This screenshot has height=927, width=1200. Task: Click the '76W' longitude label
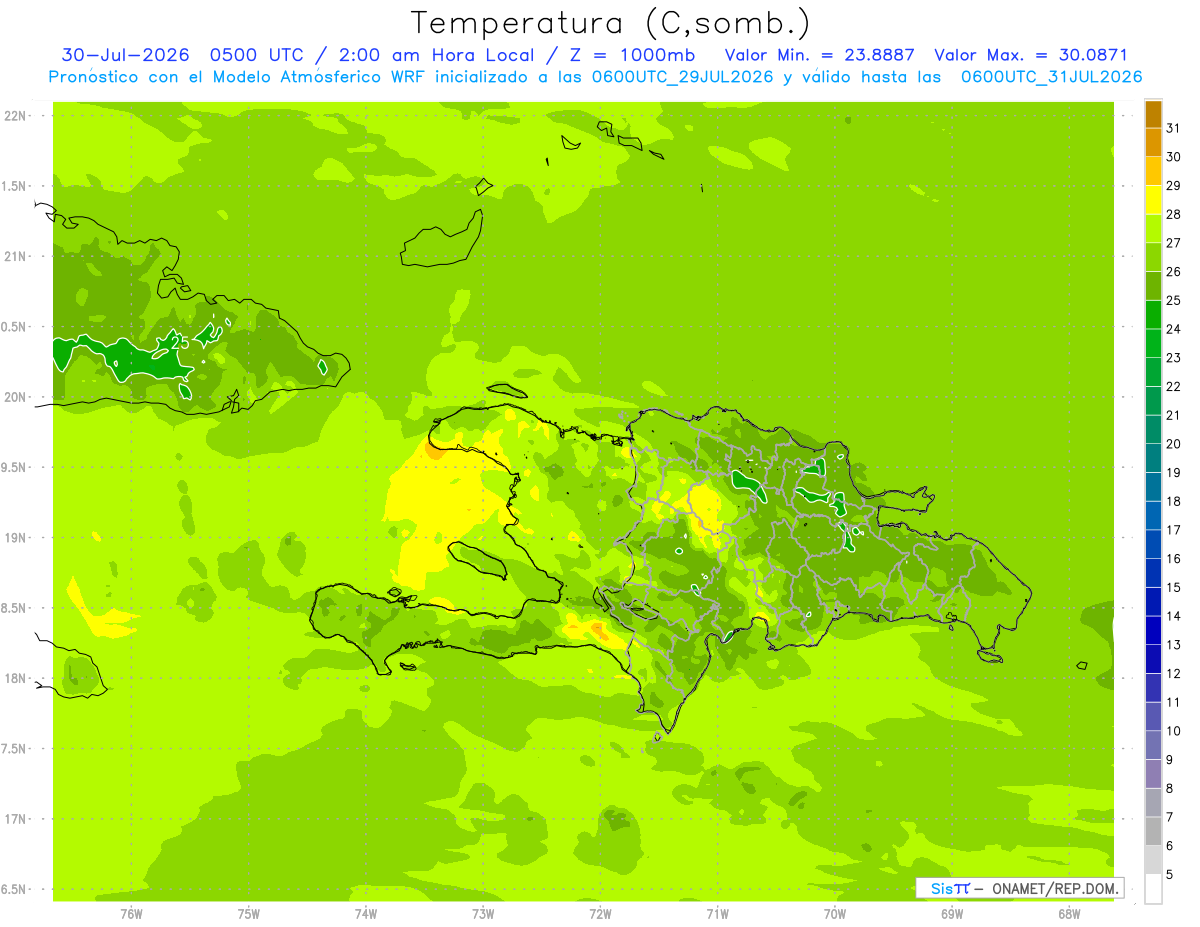click(x=131, y=914)
